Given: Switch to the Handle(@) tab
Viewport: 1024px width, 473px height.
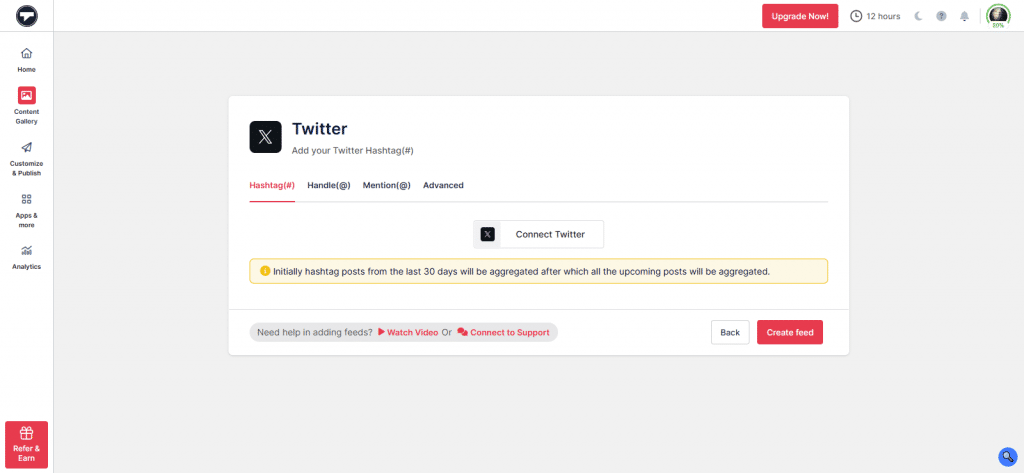Looking at the screenshot, I should (x=329, y=186).
